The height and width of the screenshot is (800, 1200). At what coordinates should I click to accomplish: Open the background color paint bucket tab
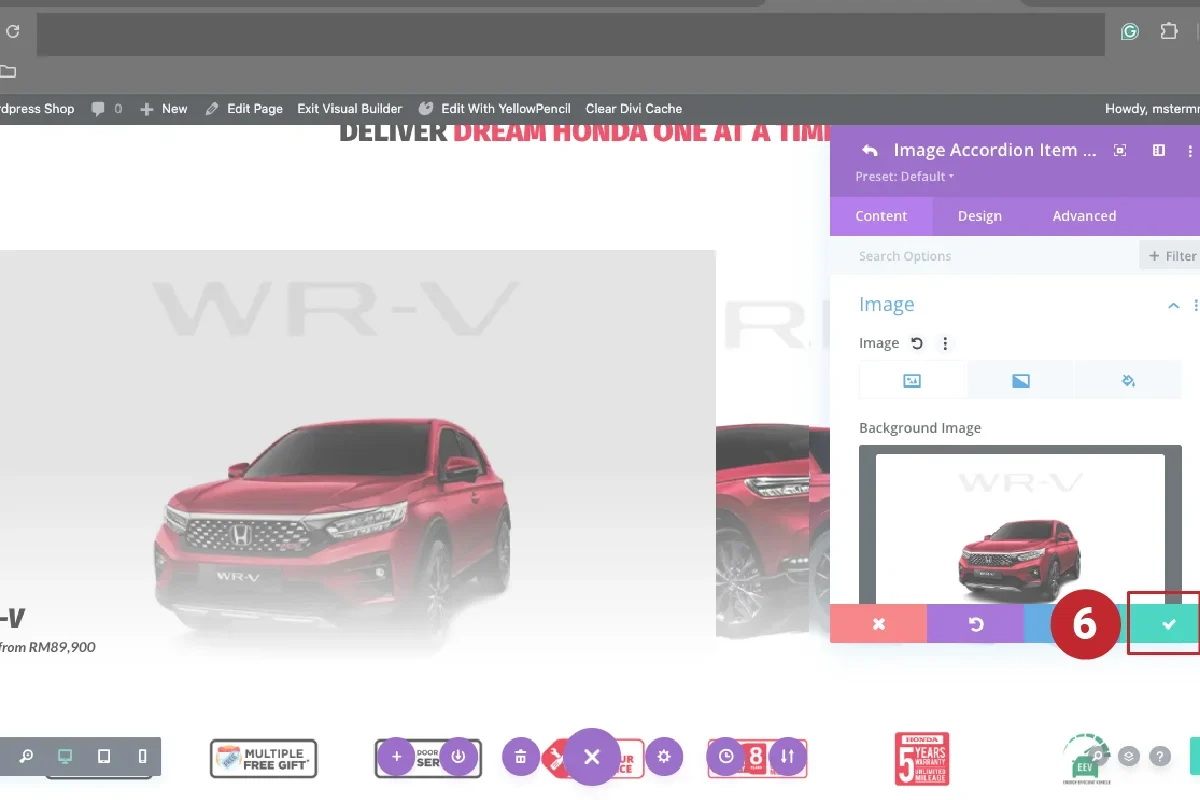click(x=1128, y=380)
